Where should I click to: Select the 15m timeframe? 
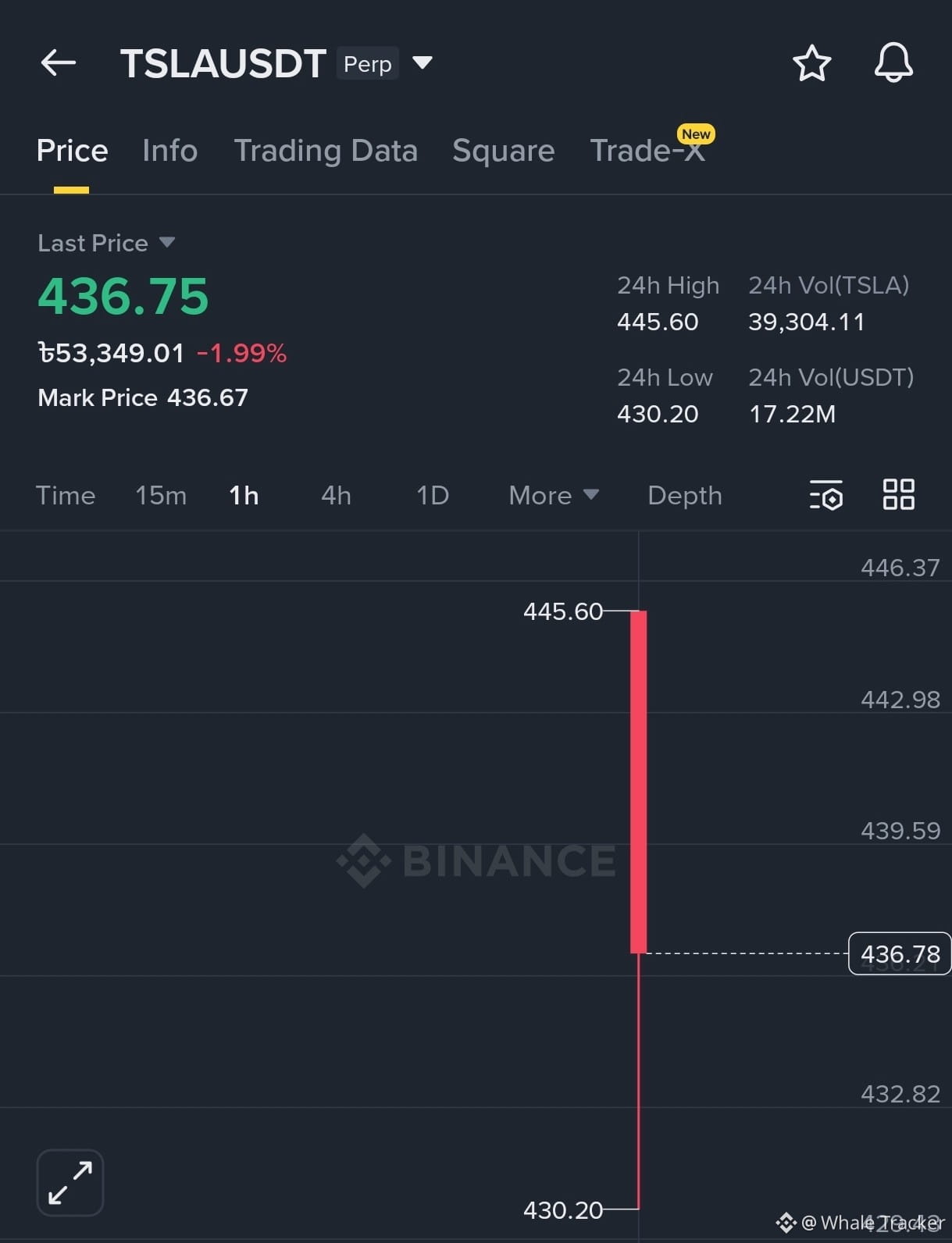[x=161, y=496]
